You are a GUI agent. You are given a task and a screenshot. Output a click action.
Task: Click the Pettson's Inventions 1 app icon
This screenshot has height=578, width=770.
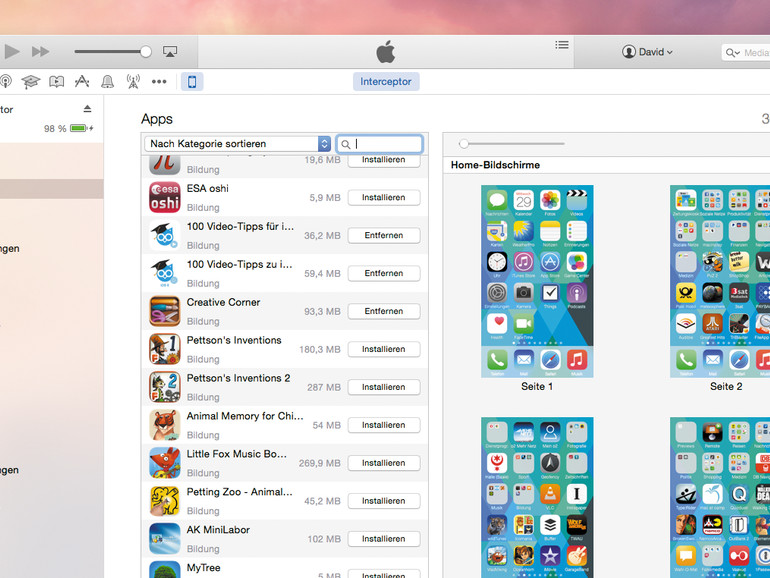click(165, 349)
